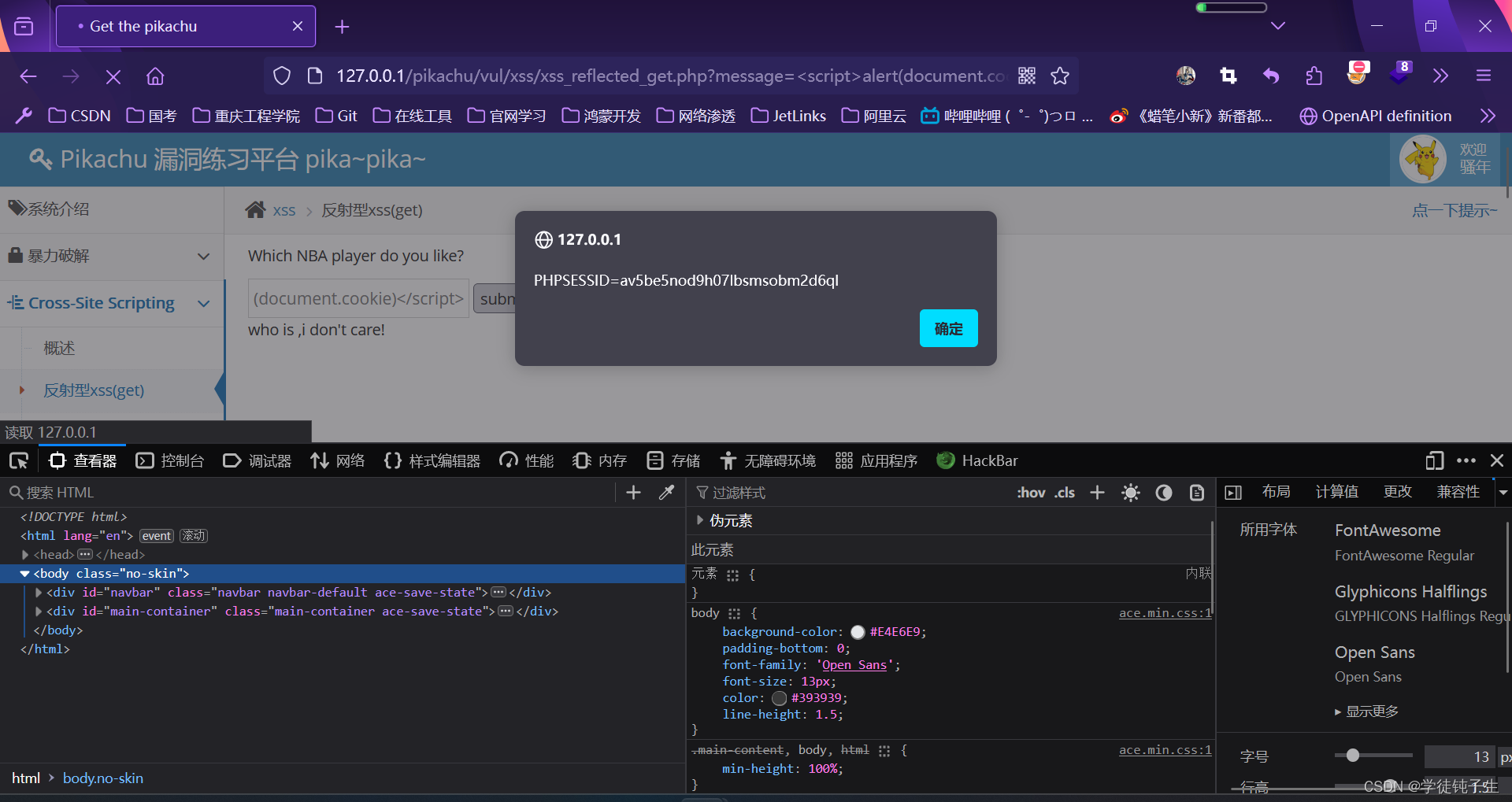Show more bookmarks overflow chevron
The image size is (1512, 802).
click(1488, 116)
